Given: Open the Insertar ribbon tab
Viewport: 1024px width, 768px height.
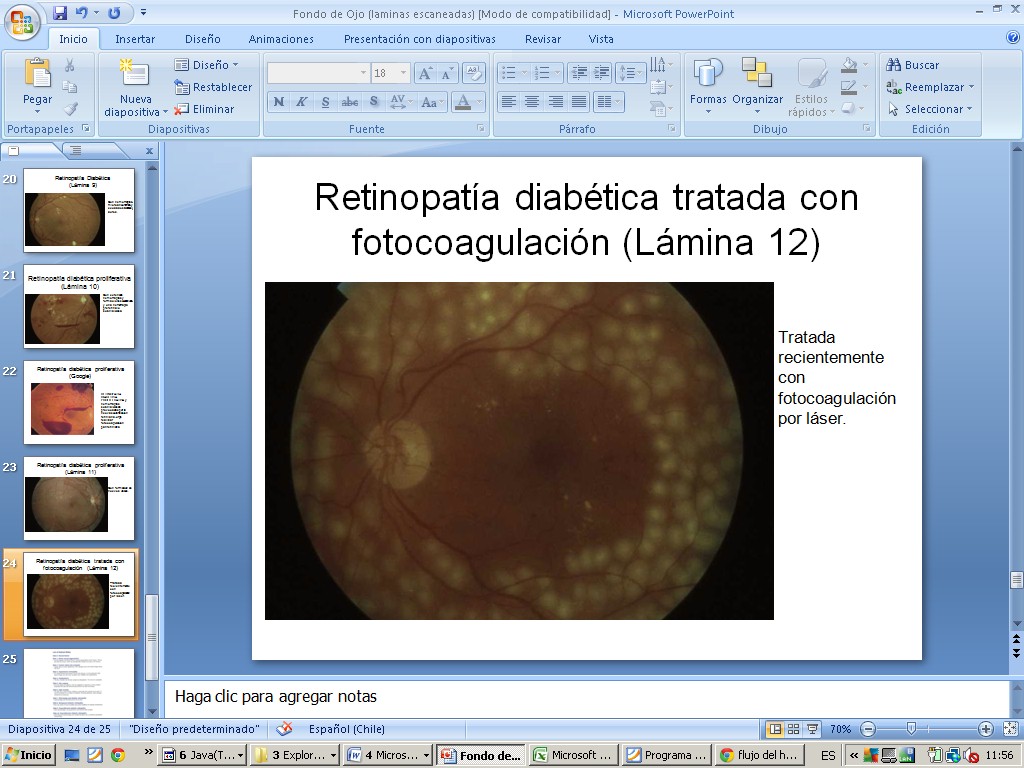Looking at the screenshot, I should (x=135, y=39).
